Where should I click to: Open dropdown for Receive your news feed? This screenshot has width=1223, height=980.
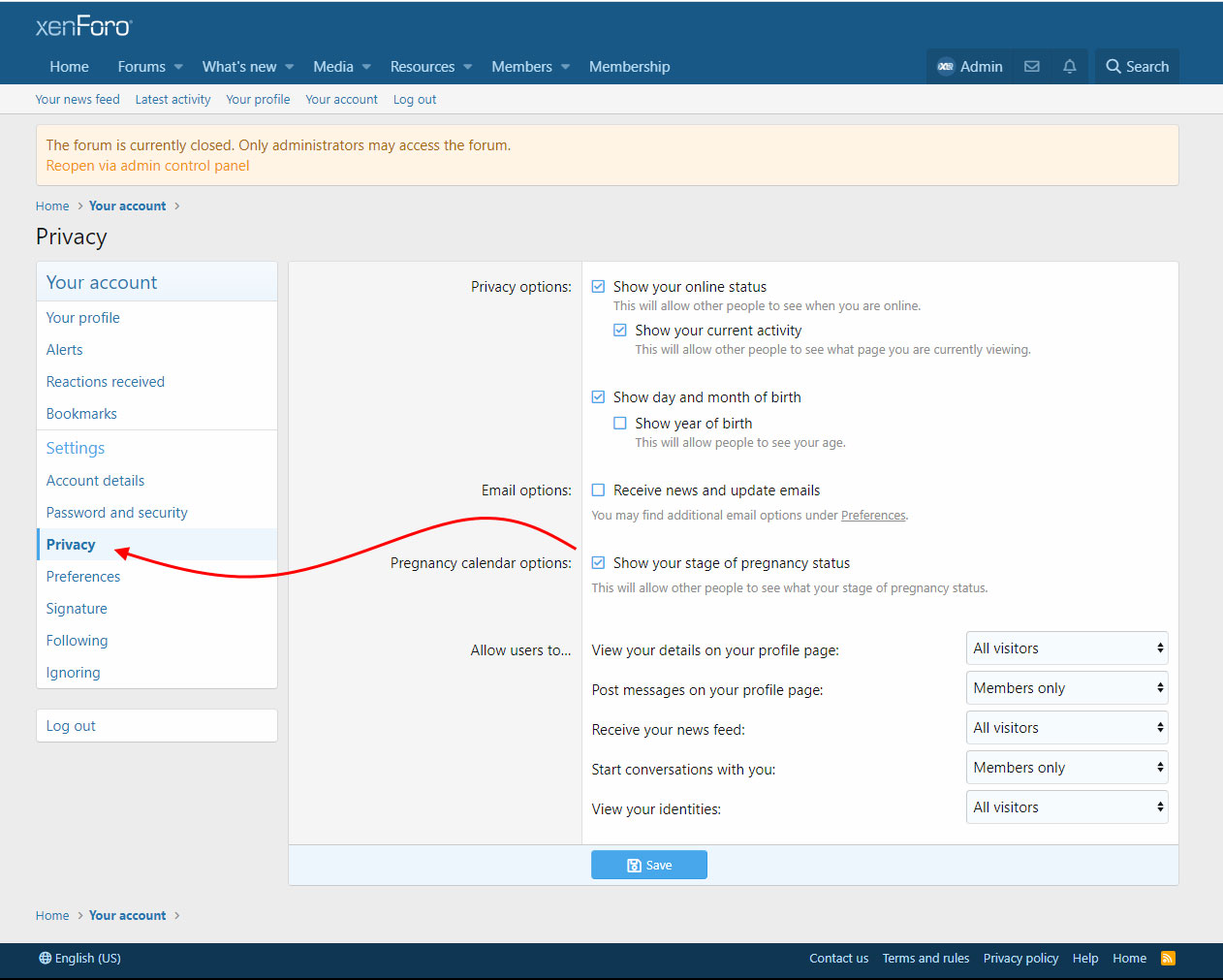[1067, 728]
